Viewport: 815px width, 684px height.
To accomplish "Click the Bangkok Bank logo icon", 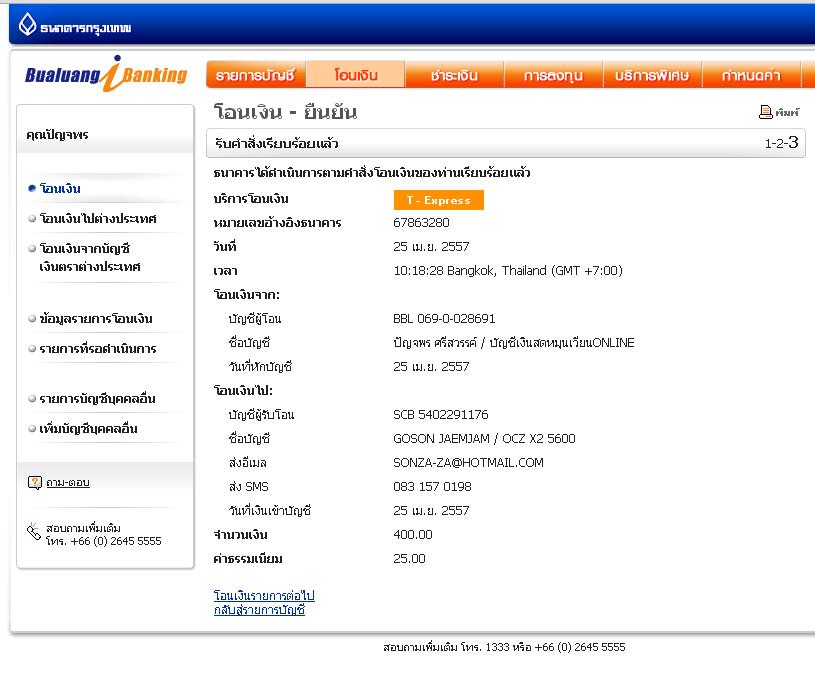I will [x=27, y=24].
